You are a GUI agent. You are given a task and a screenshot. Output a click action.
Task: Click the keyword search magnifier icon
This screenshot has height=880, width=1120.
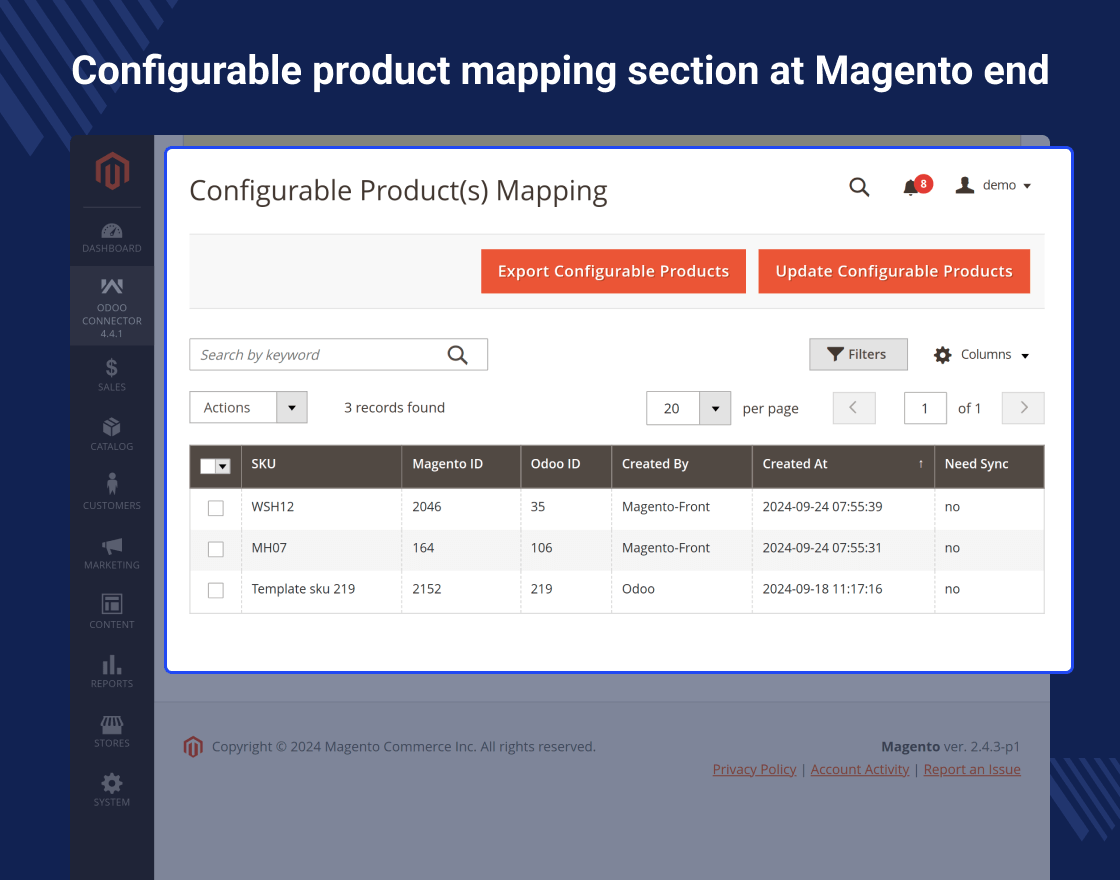coord(457,355)
